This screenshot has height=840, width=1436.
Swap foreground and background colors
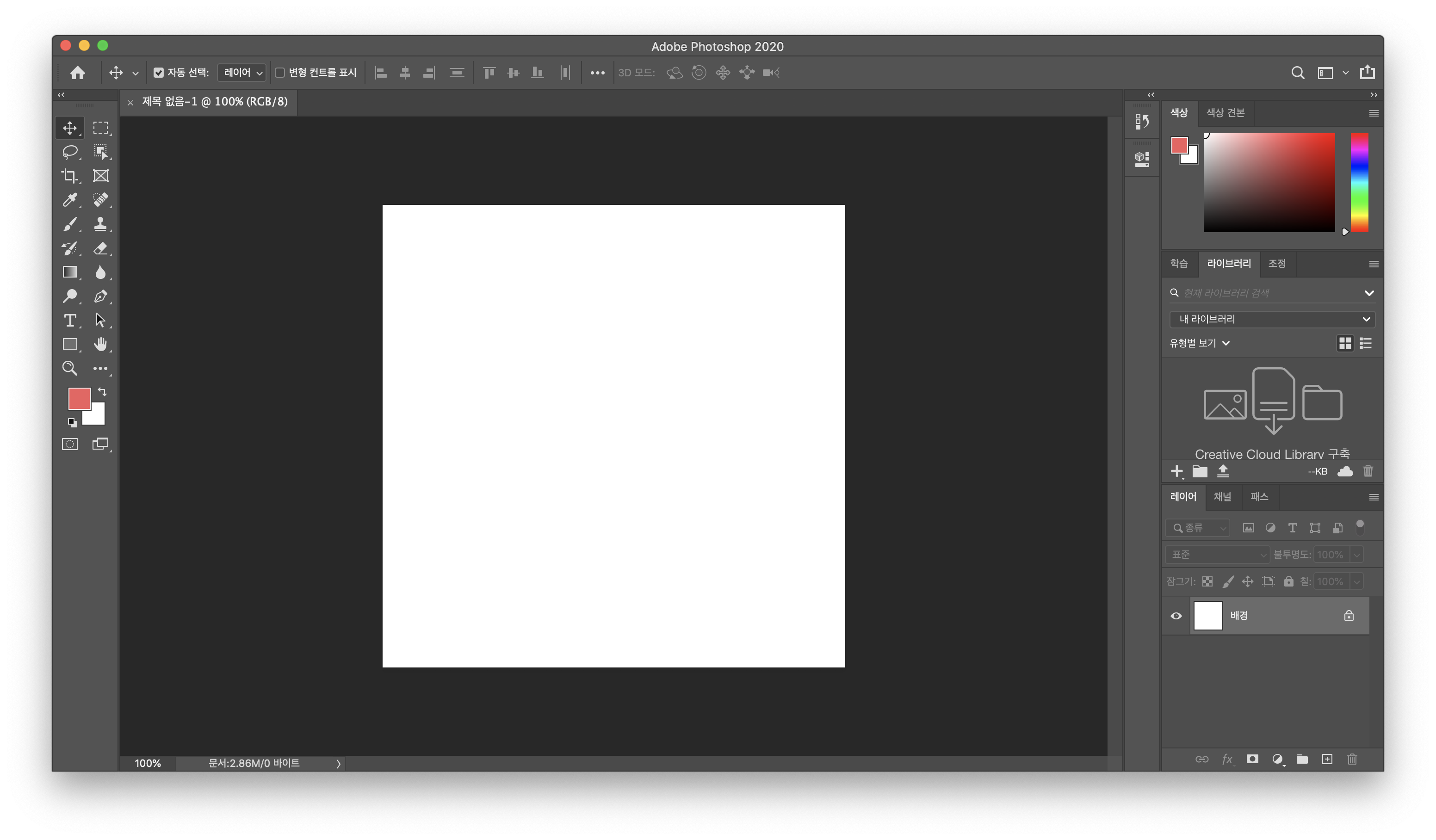(x=102, y=391)
